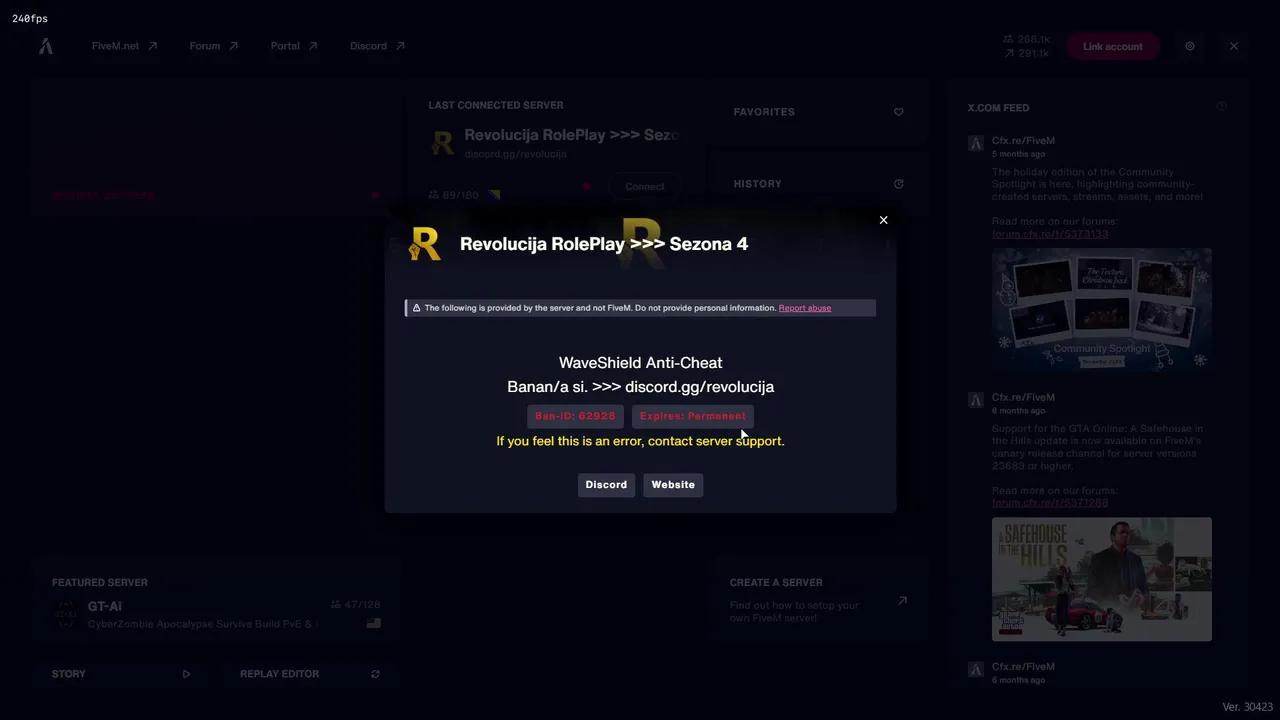Click the Revolucija R logo in dialog header

tap(425, 244)
